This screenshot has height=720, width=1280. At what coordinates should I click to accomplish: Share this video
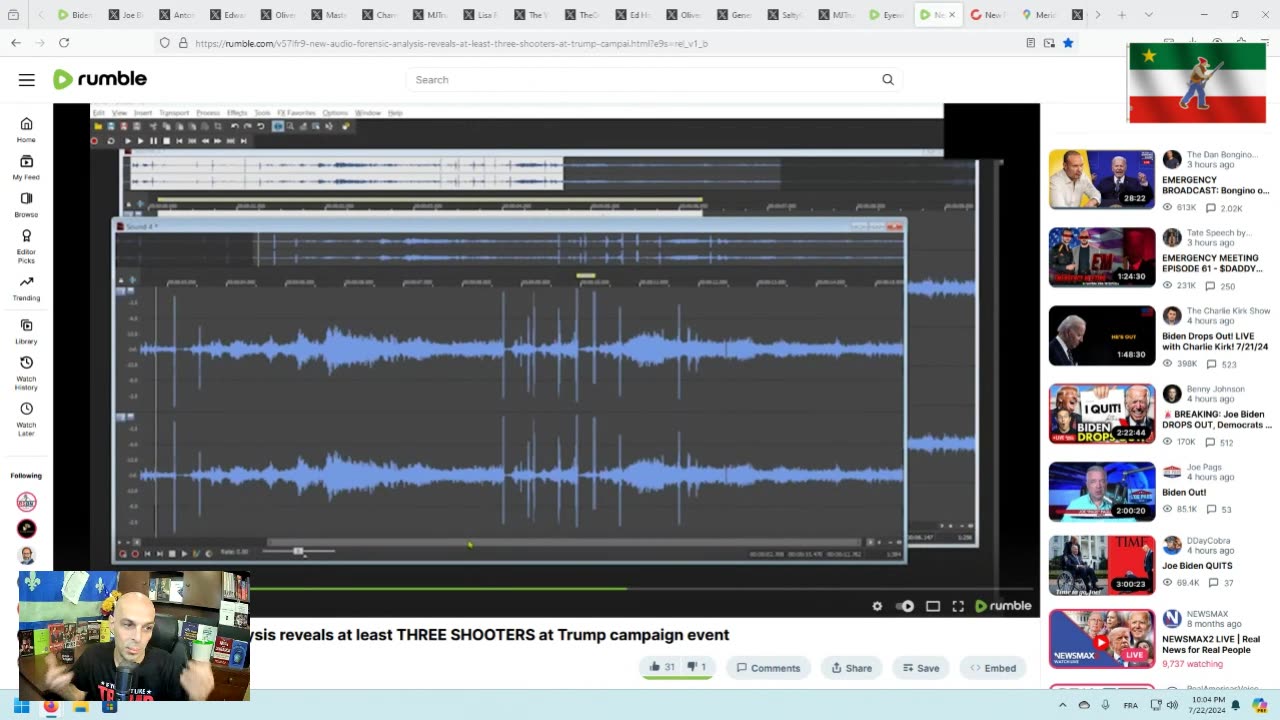(851, 668)
